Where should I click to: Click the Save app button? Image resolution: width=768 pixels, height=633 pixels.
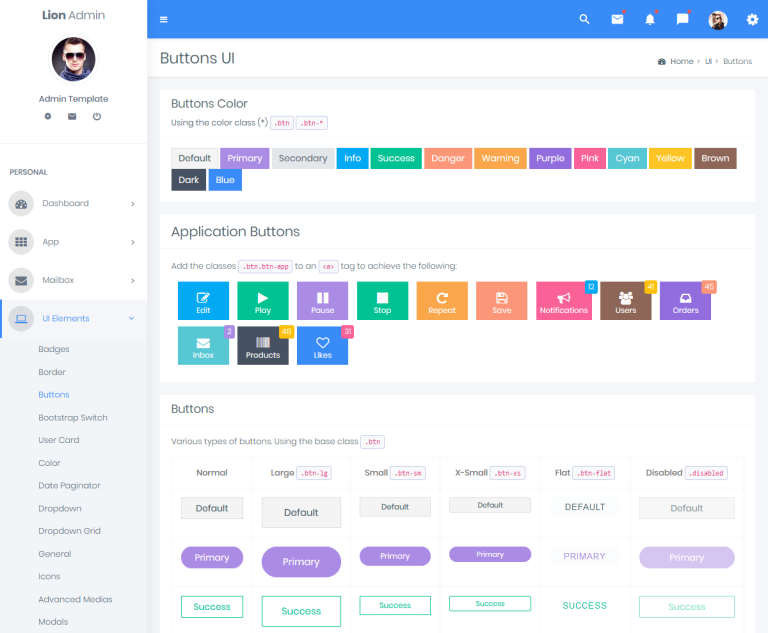click(x=502, y=301)
